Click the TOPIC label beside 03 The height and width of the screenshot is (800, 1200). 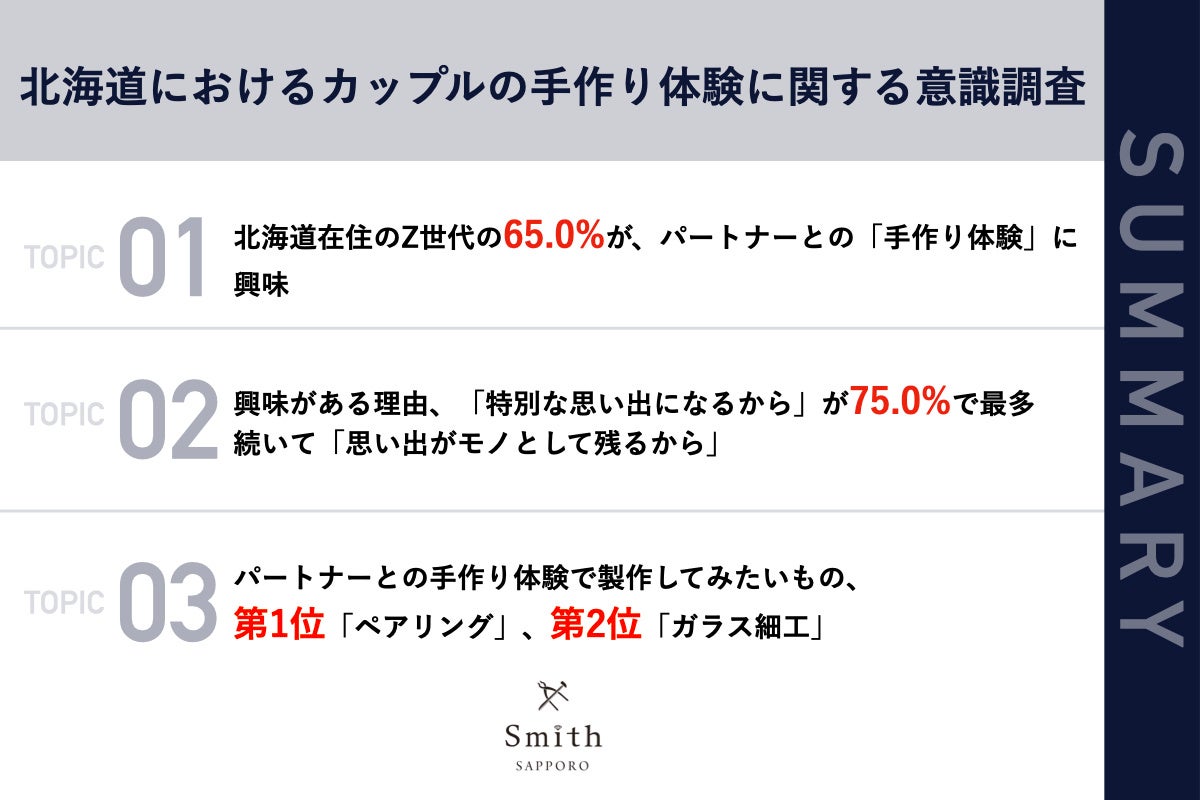tap(64, 603)
